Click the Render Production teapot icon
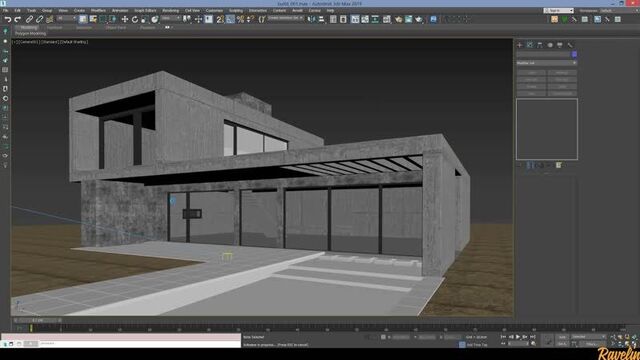The image size is (640, 360). coord(419,19)
